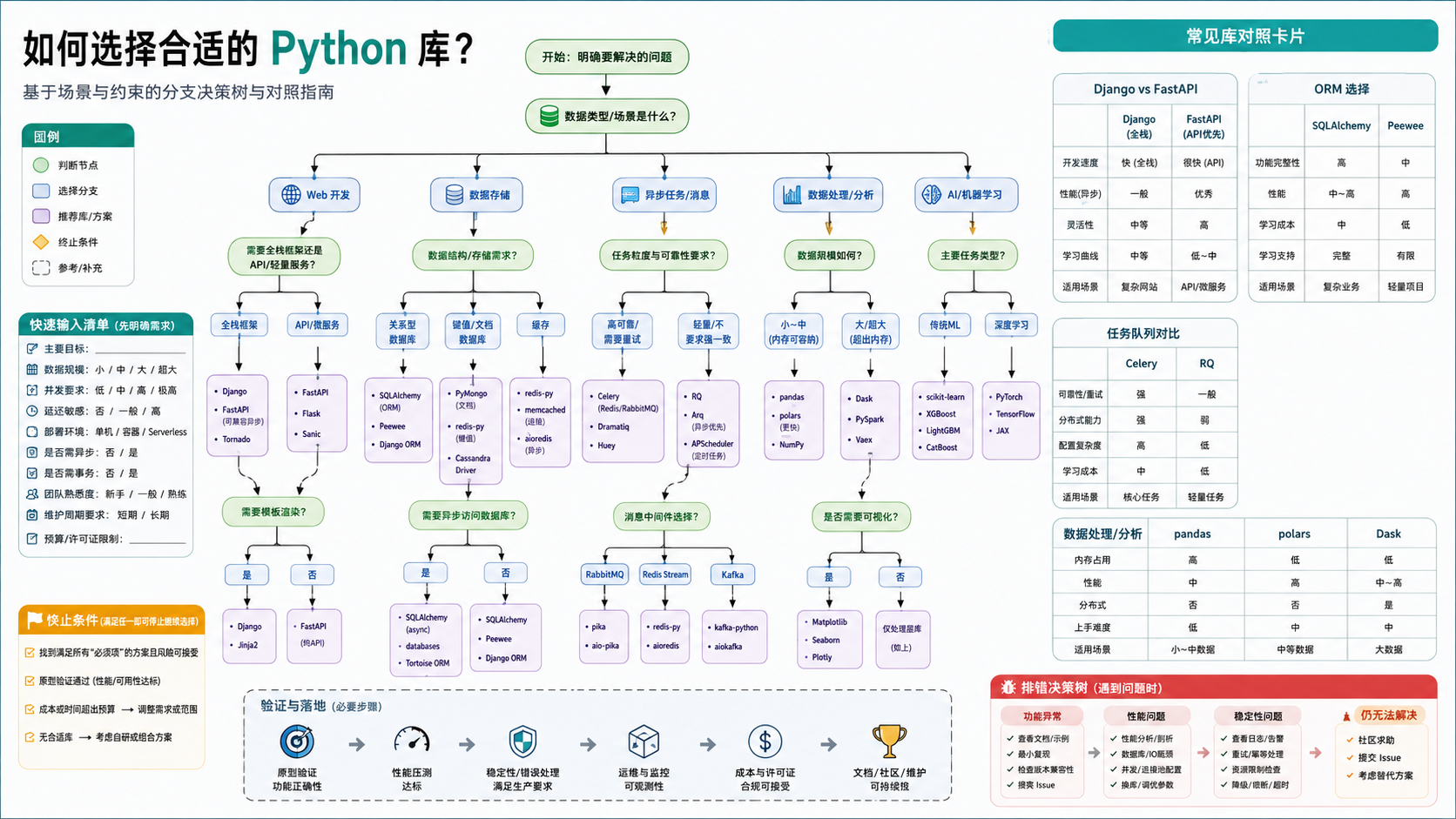Click the 核心任务 cell in 任务队列对比 table
Image resolution: width=1456 pixels, height=819 pixels.
point(1141,497)
